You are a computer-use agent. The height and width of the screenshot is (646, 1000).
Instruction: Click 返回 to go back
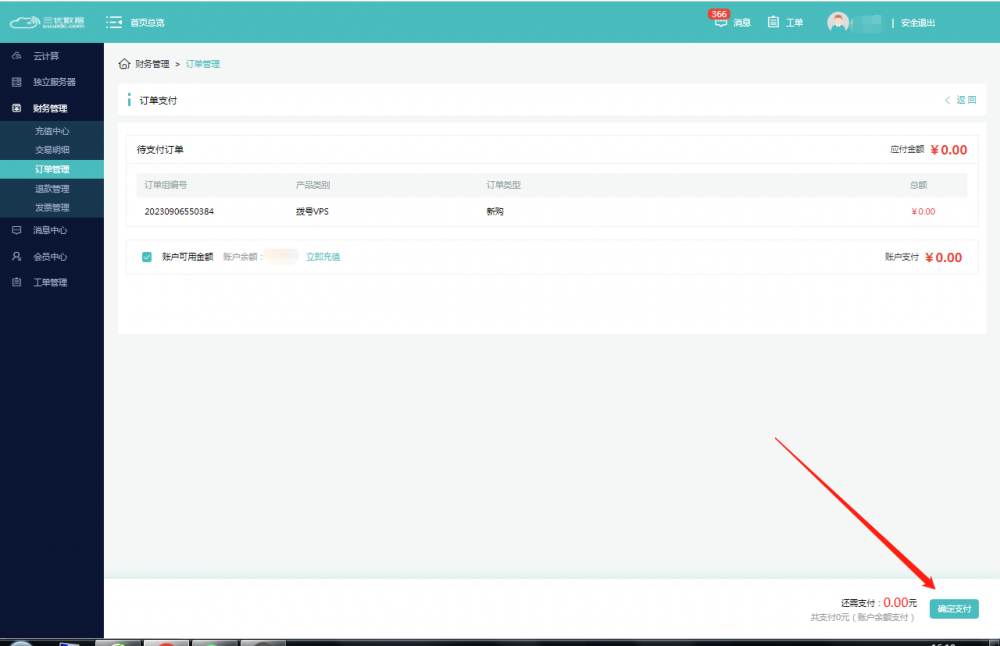(x=961, y=100)
